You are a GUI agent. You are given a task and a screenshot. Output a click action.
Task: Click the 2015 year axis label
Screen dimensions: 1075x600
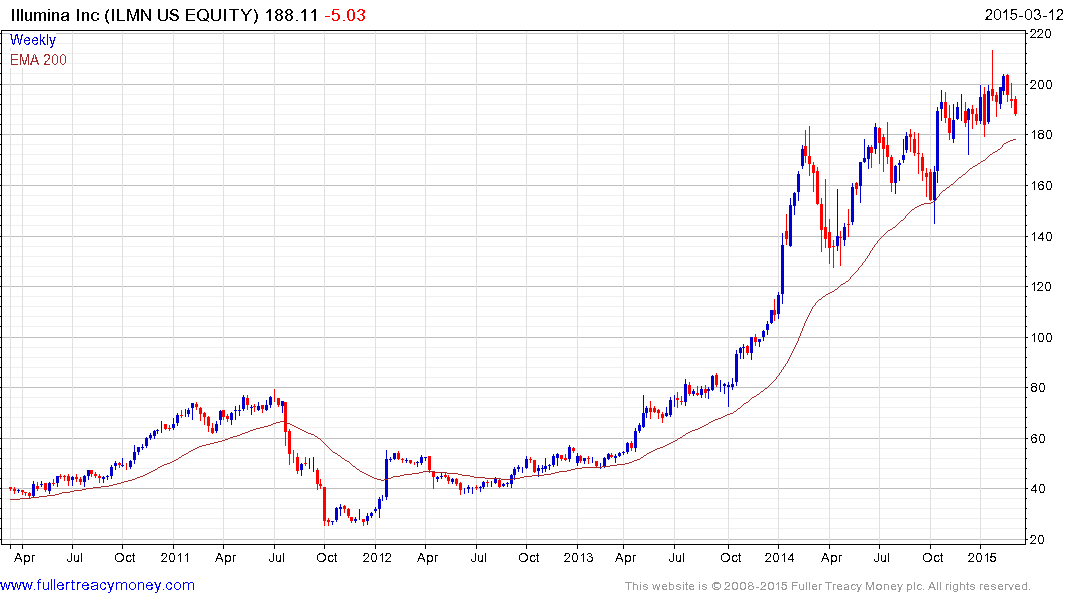(x=981, y=557)
